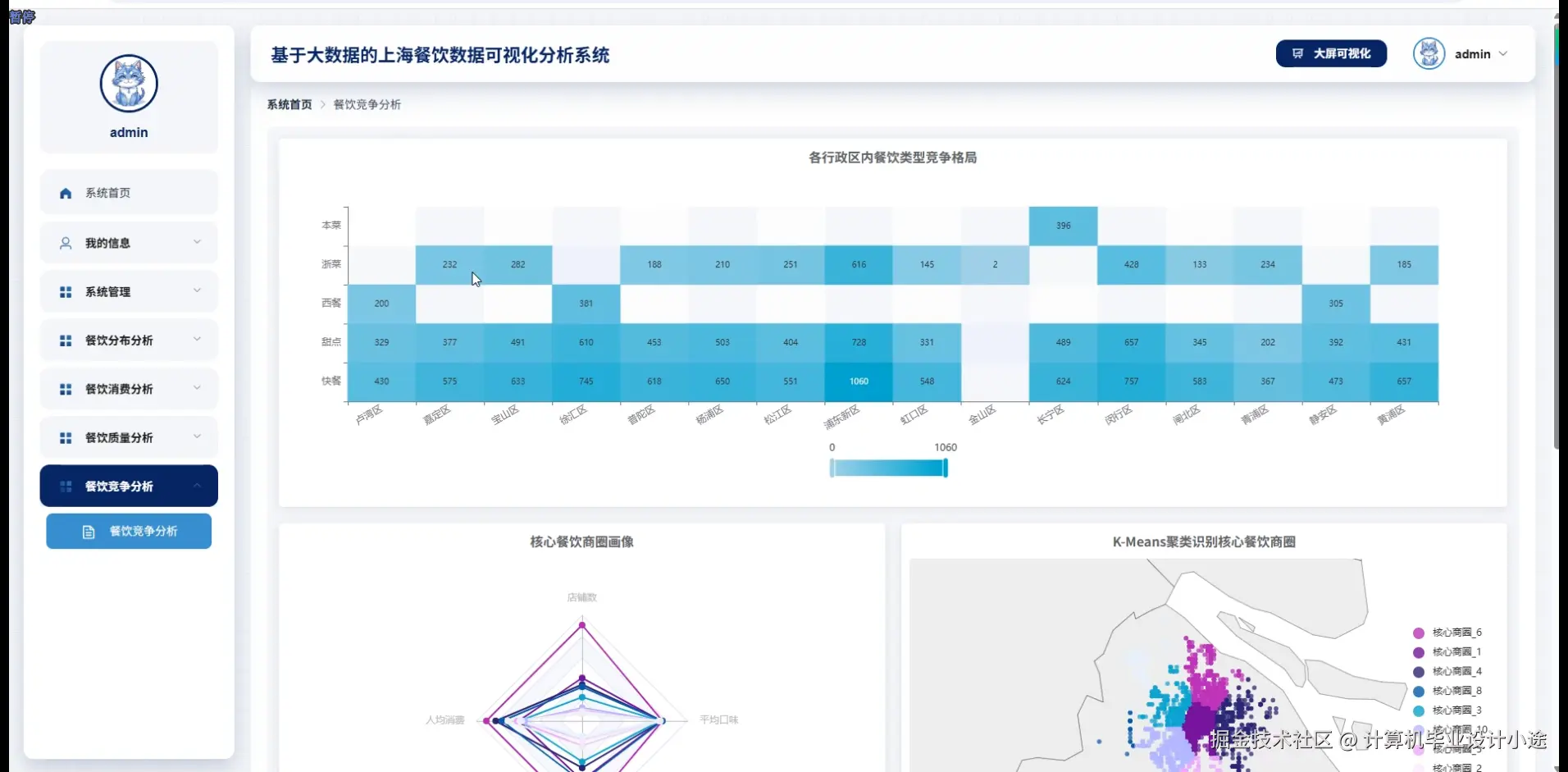The width and height of the screenshot is (1568, 772).
Task: Click the heatmap cell showing 381
Action: point(586,304)
